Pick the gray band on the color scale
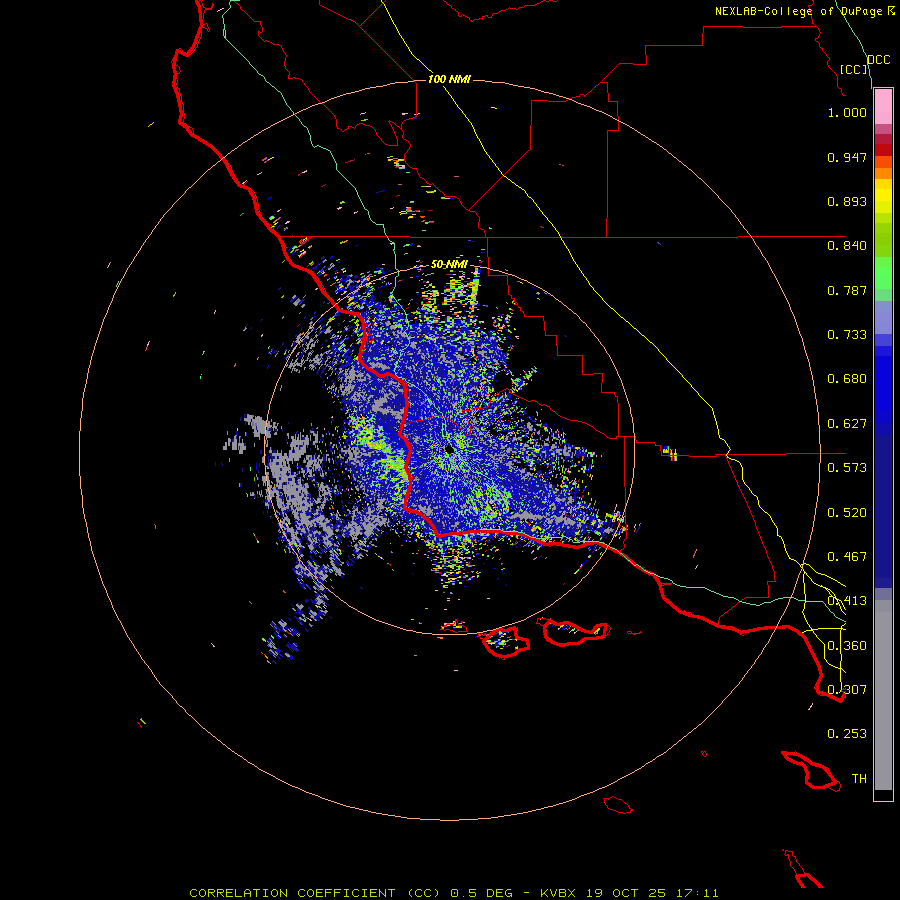 tap(883, 695)
